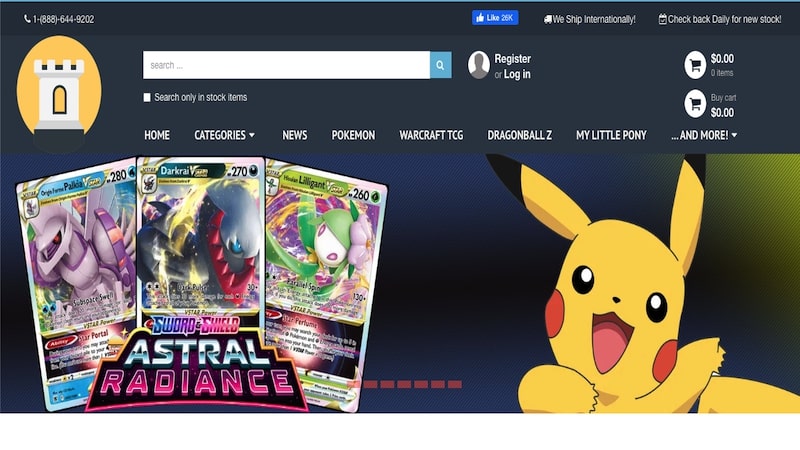The image size is (800, 450).
Task: Expand the ...And More! dropdown menu
Action: 704,135
